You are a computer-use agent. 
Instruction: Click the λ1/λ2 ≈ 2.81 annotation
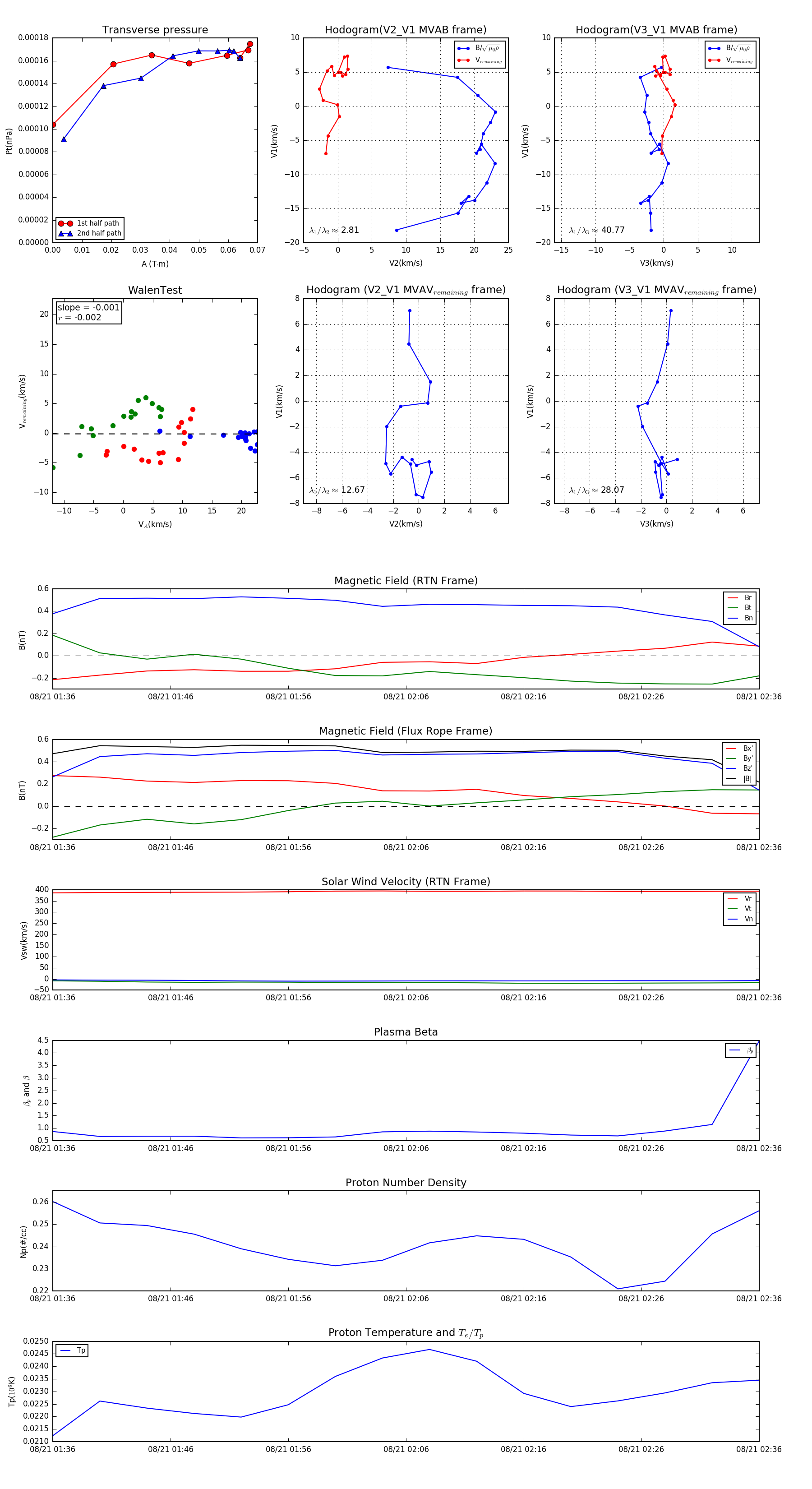[334, 230]
